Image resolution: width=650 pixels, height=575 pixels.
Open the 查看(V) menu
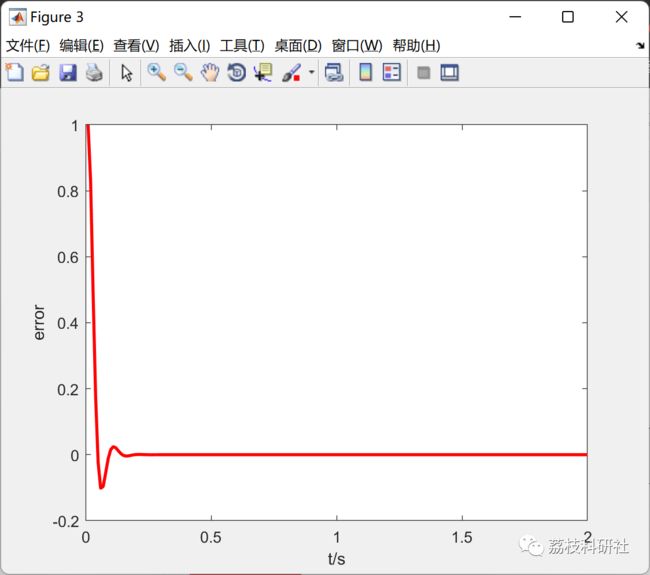[136, 46]
